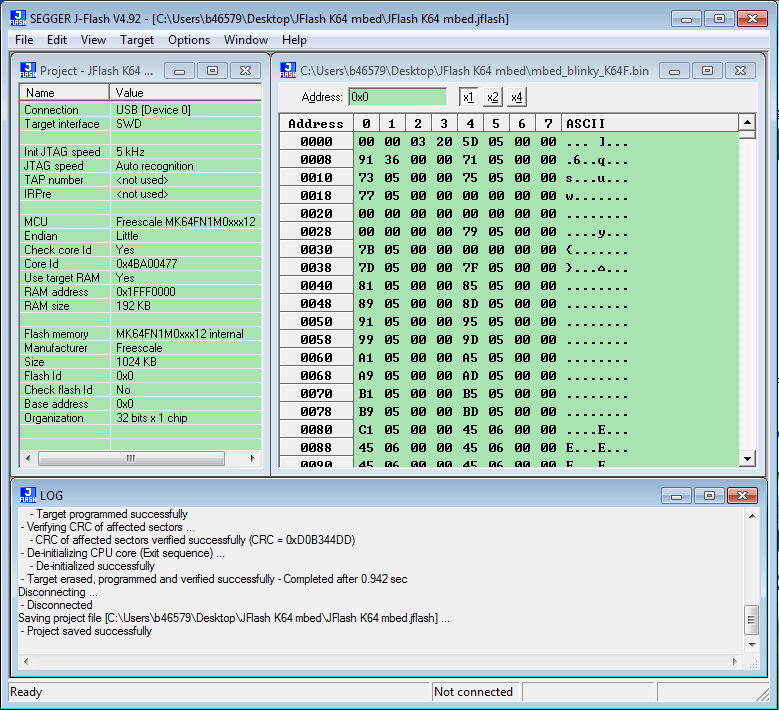The width and height of the screenshot is (779, 710).
Task: Minimize the main J-Flash window
Action: (x=687, y=19)
